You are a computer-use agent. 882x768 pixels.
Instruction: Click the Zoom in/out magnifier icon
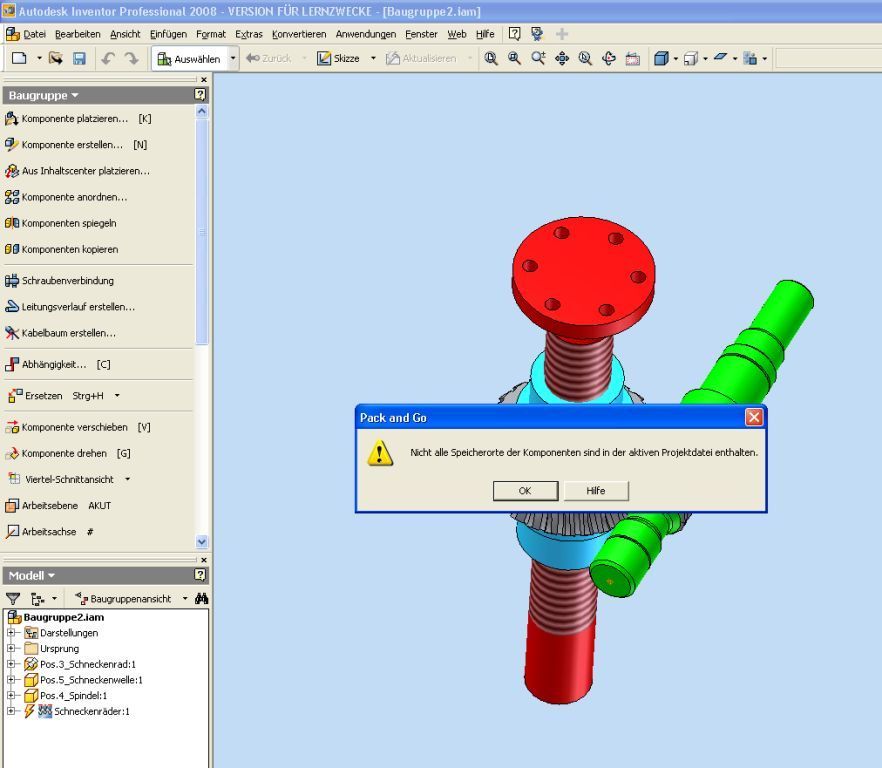pos(538,58)
